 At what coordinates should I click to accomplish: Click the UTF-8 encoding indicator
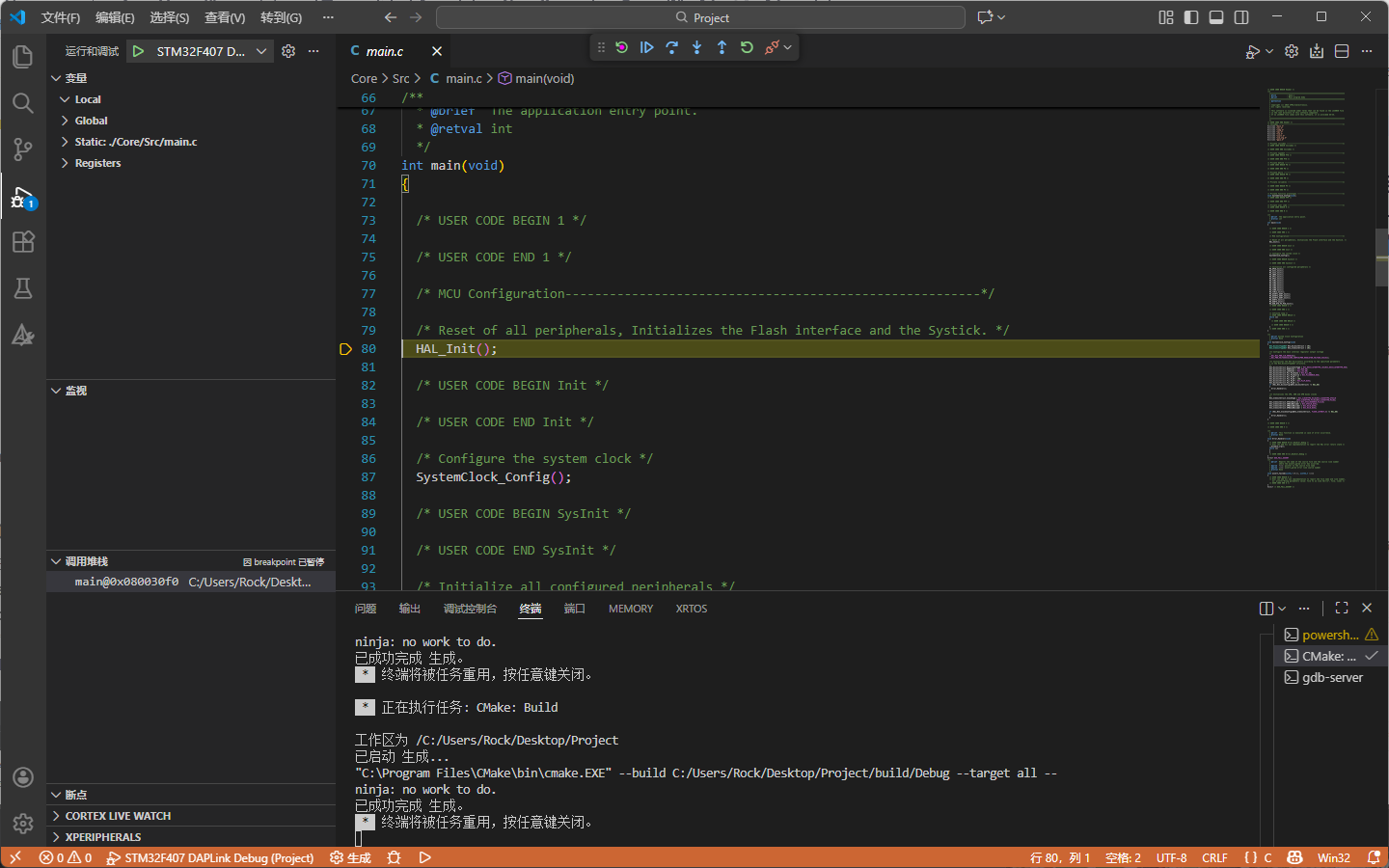1171,856
